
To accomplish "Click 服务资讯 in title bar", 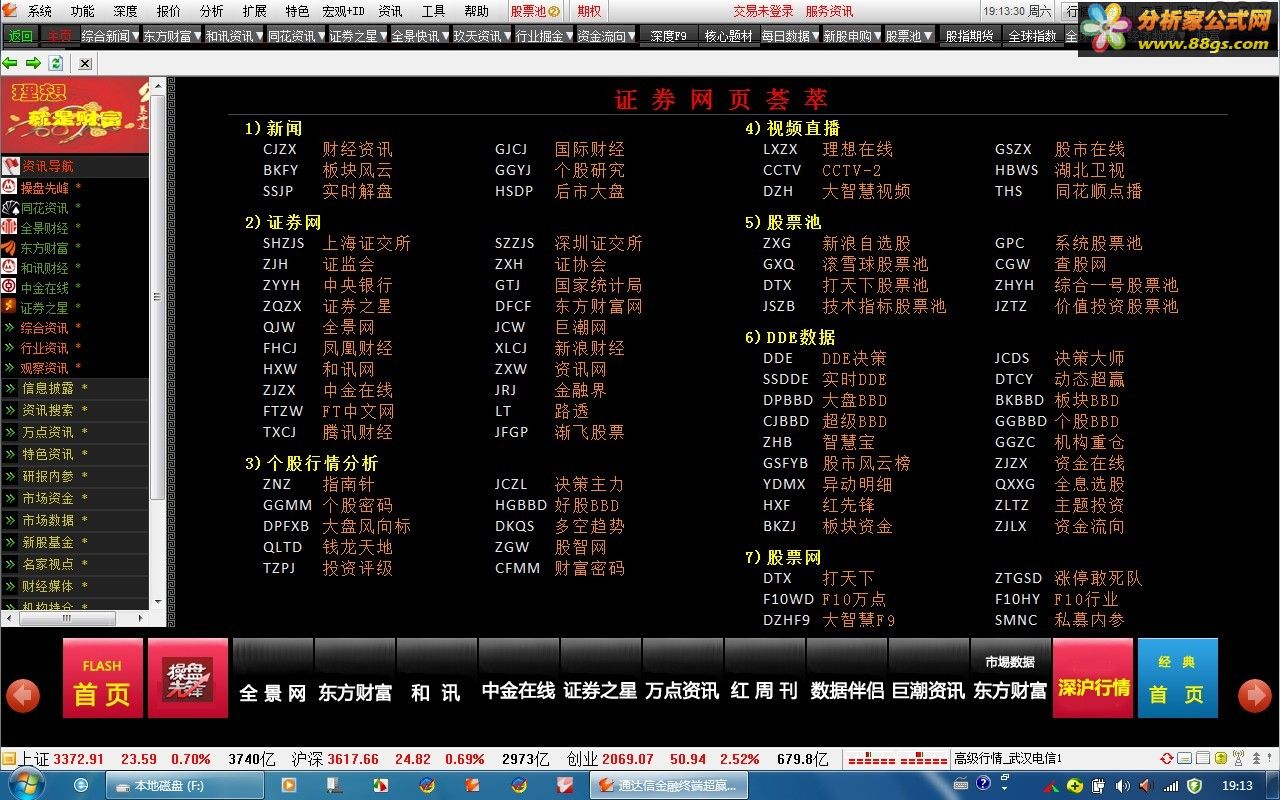I will pyautogui.click(x=829, y=11).
